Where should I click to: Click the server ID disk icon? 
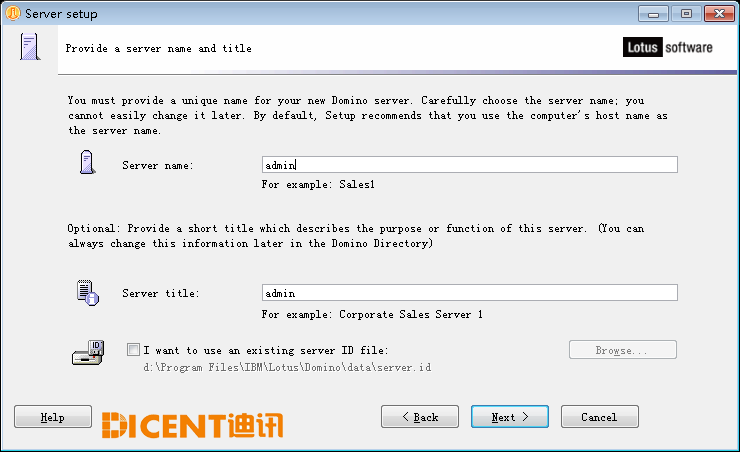88,353
